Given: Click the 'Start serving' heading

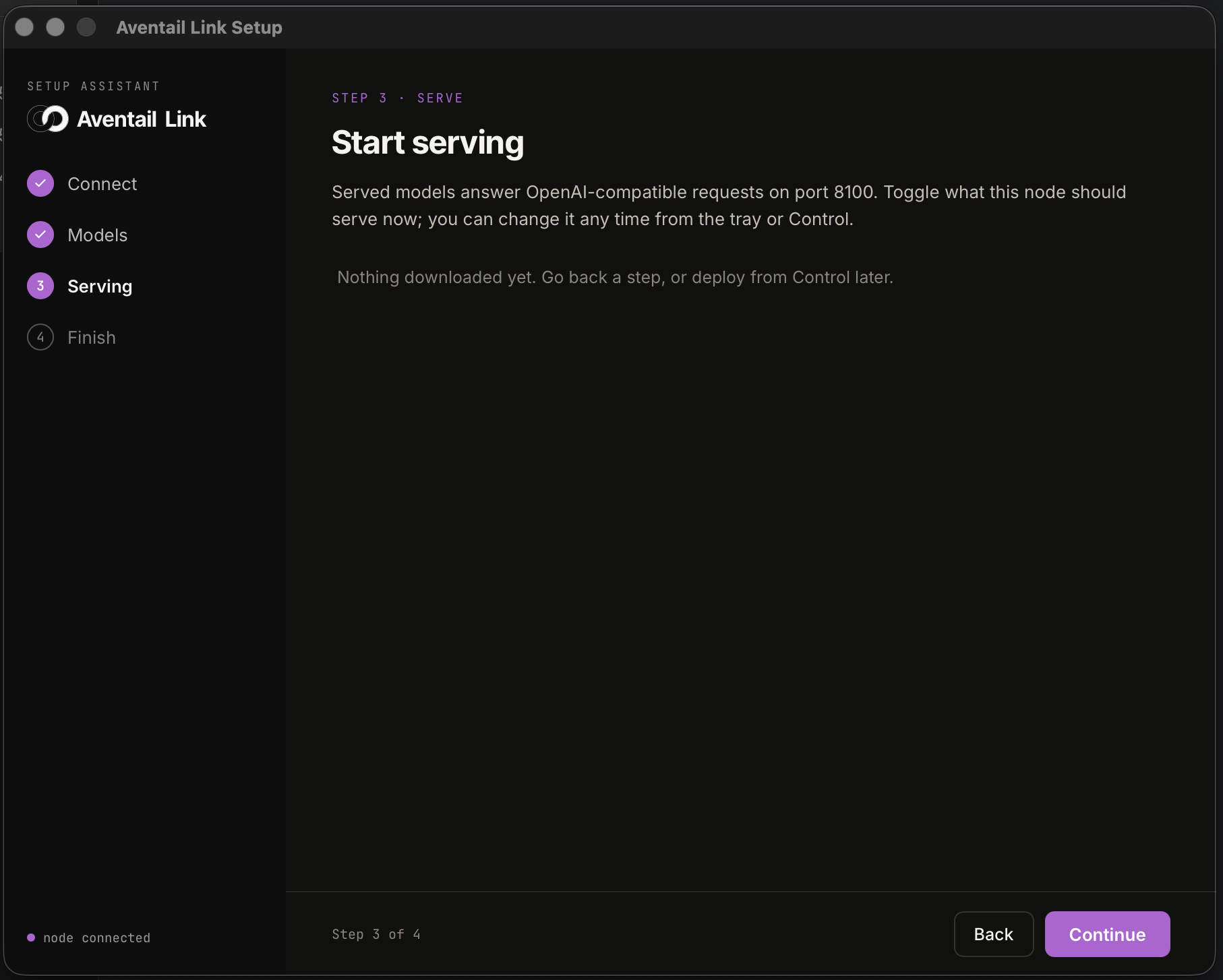Looking at the screenshot, I should point(427,143).
